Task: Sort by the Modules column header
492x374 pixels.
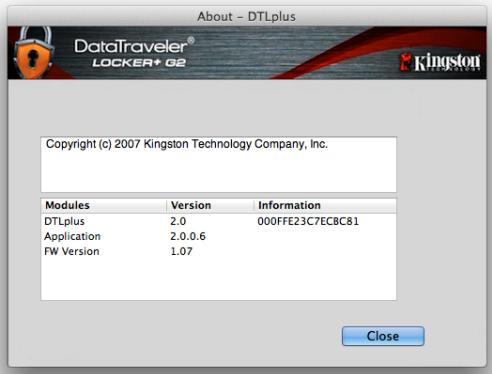Action: tap(104, 205)
